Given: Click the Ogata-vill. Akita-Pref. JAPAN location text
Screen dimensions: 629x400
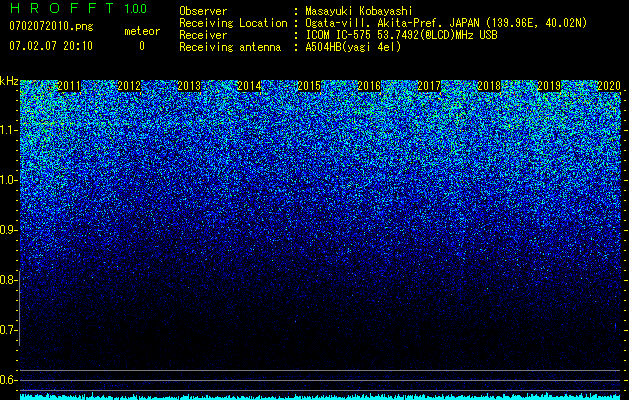Looking at the screenshot, I should click(x=446, y=23).
